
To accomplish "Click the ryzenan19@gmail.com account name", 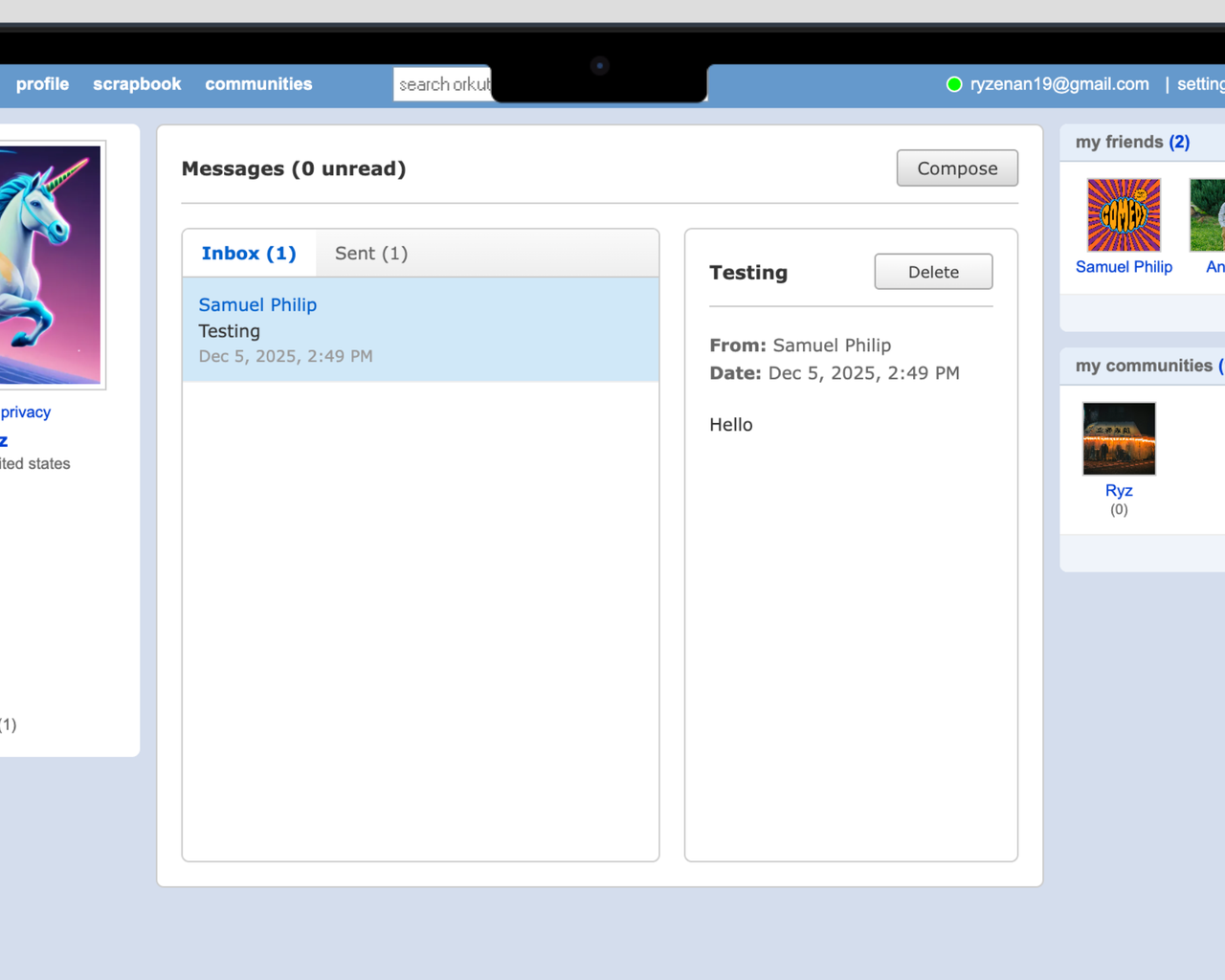I will tap(1058, 84).
